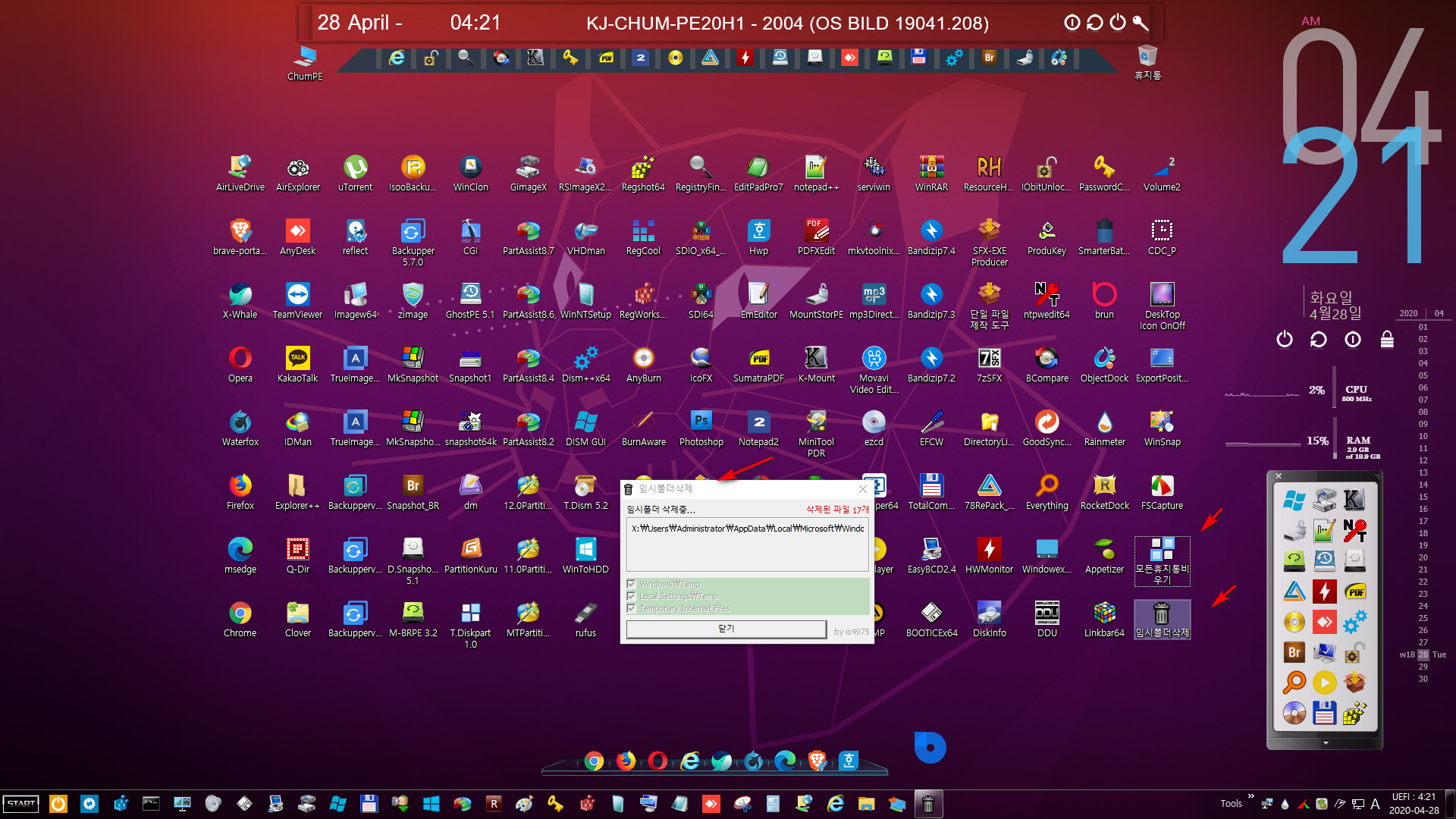Click the Br icon in top launcher bar

coord(989,58)
